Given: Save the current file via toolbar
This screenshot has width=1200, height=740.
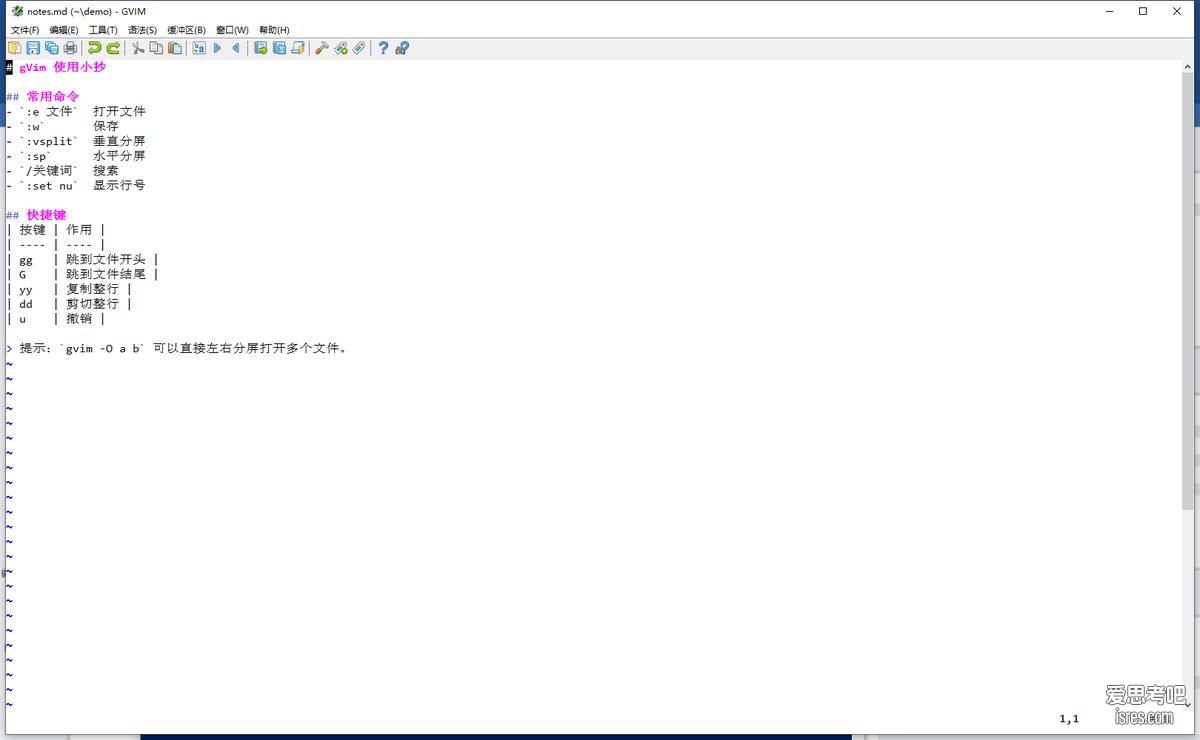Looking at the screenshot, I should tap(33, 48).
